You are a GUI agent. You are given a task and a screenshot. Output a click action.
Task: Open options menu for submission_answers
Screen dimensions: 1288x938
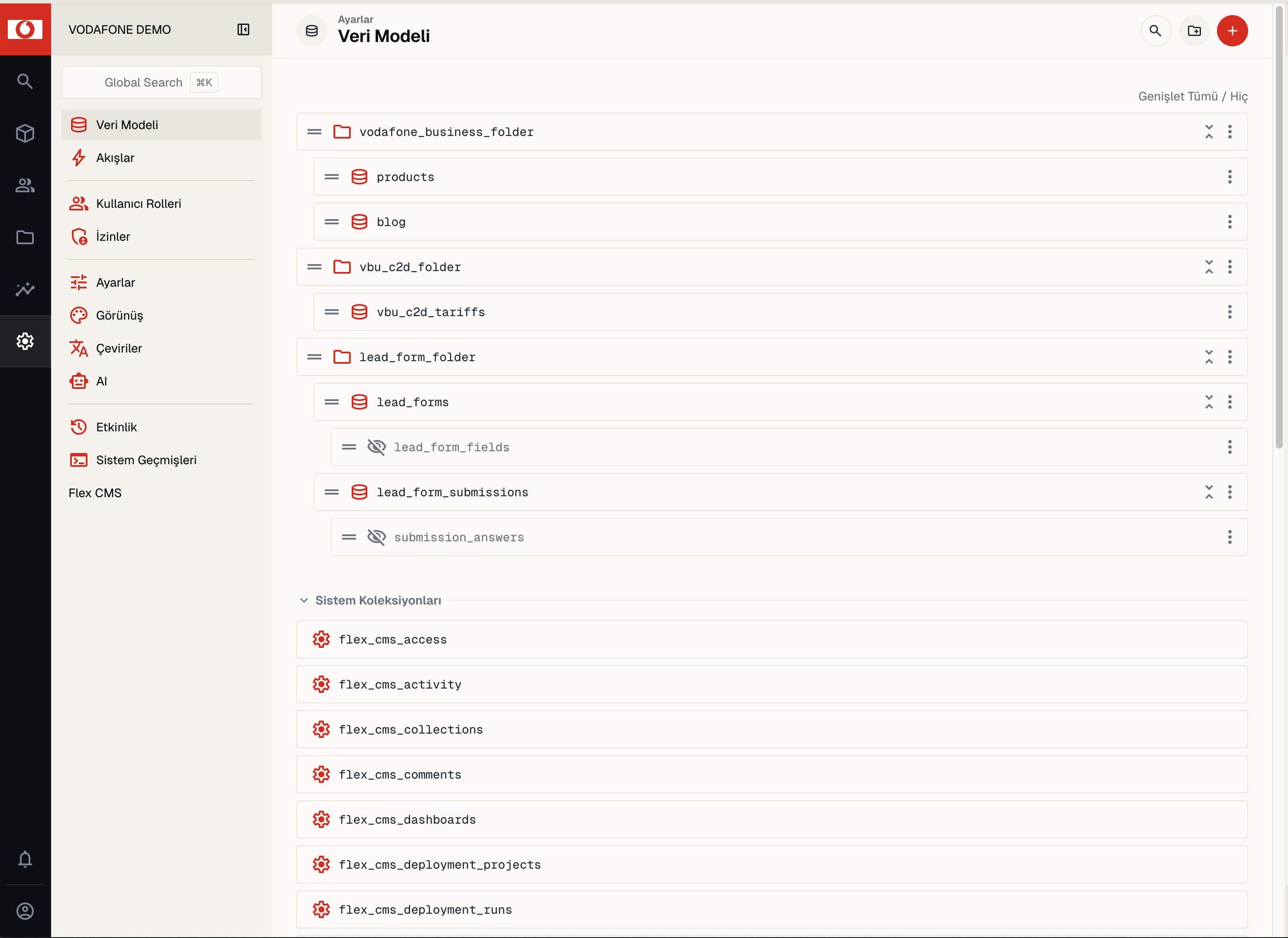tap(1230, 537)
